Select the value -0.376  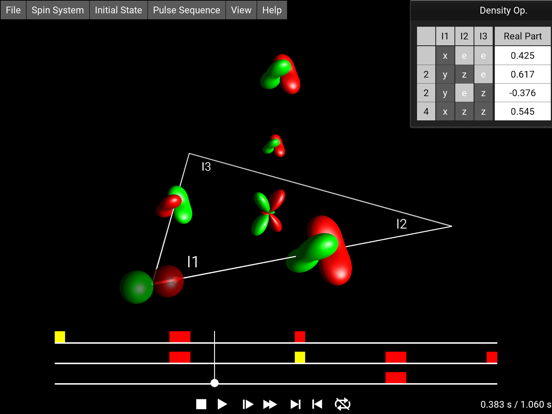523,93
